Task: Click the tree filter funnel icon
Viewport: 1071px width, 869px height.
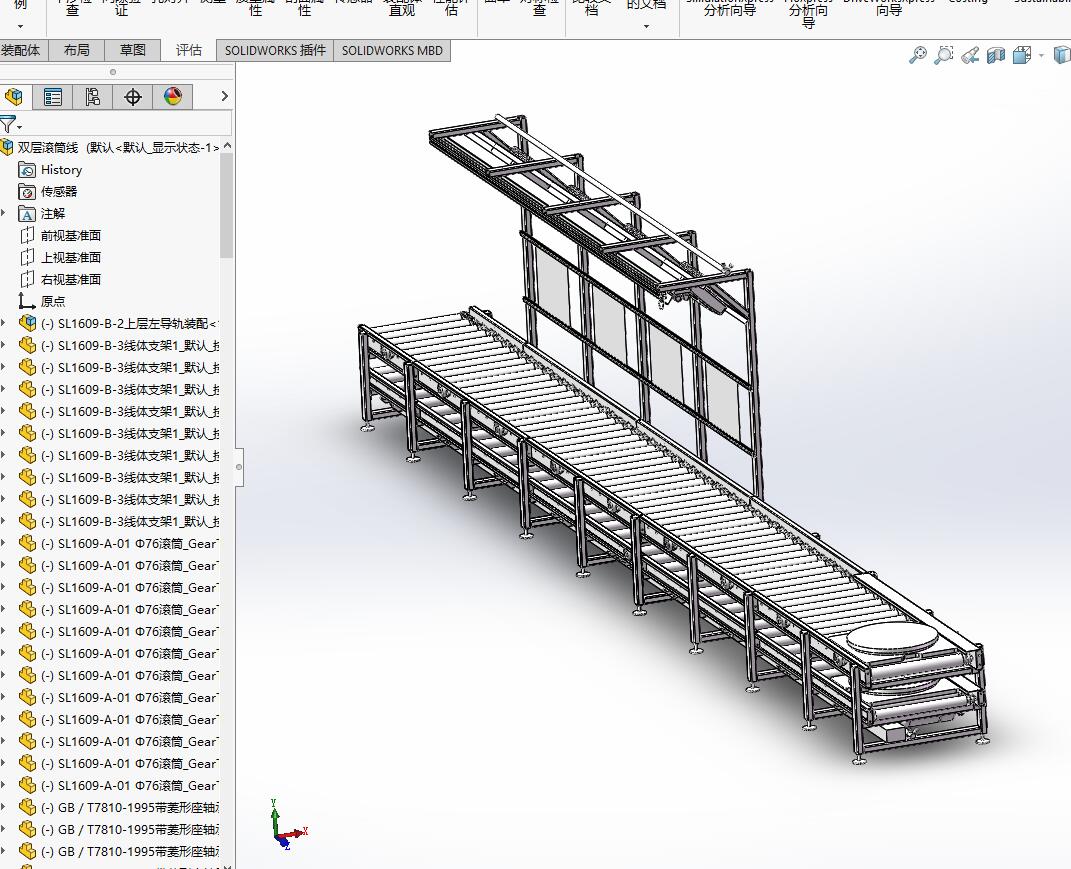Action: pyautogui.click(x=8, y=125)
